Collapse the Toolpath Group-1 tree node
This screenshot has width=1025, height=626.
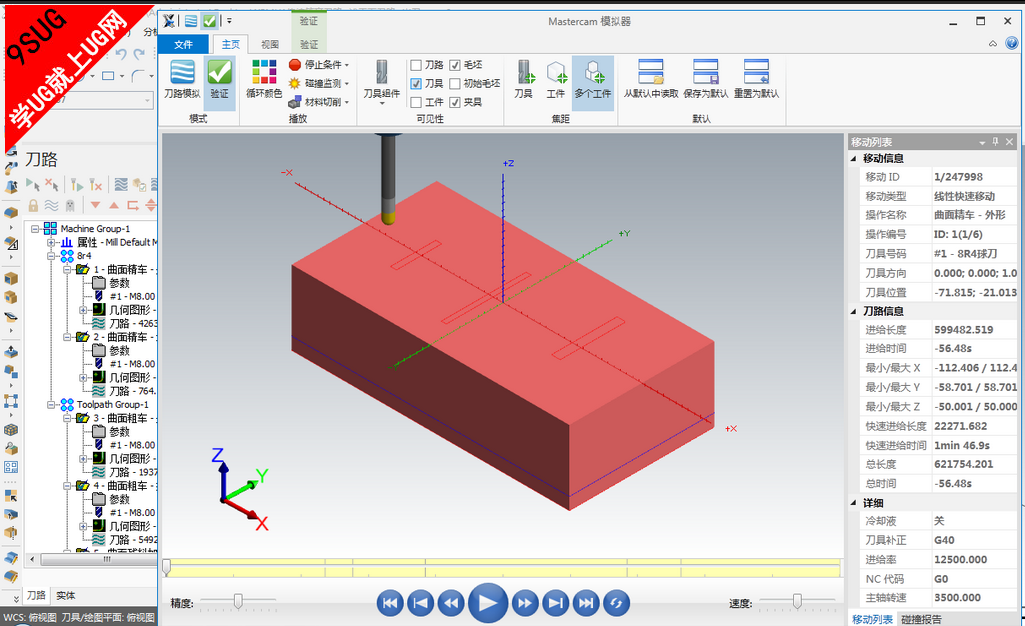(x=51, y=404)
